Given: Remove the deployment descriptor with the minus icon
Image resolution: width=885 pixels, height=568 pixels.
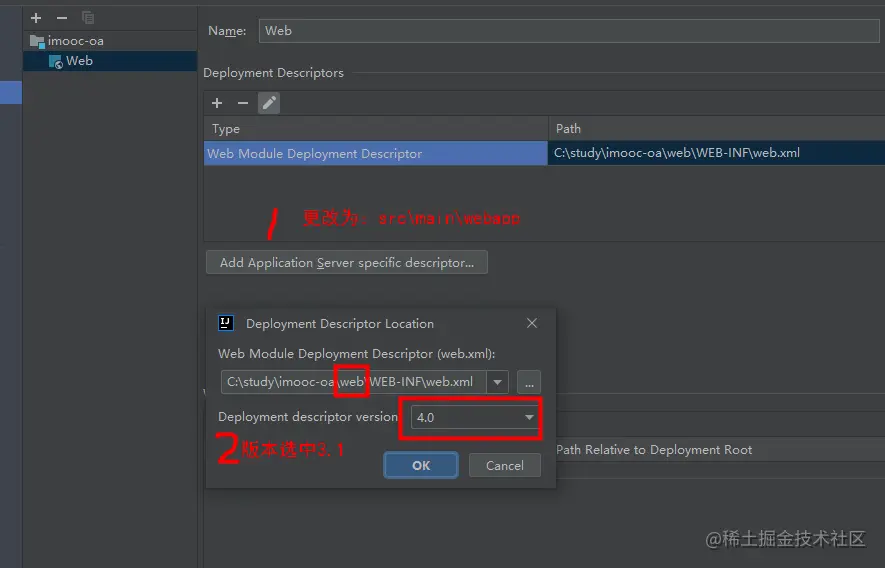Looking at the screenshot, I should click(243, 103).
